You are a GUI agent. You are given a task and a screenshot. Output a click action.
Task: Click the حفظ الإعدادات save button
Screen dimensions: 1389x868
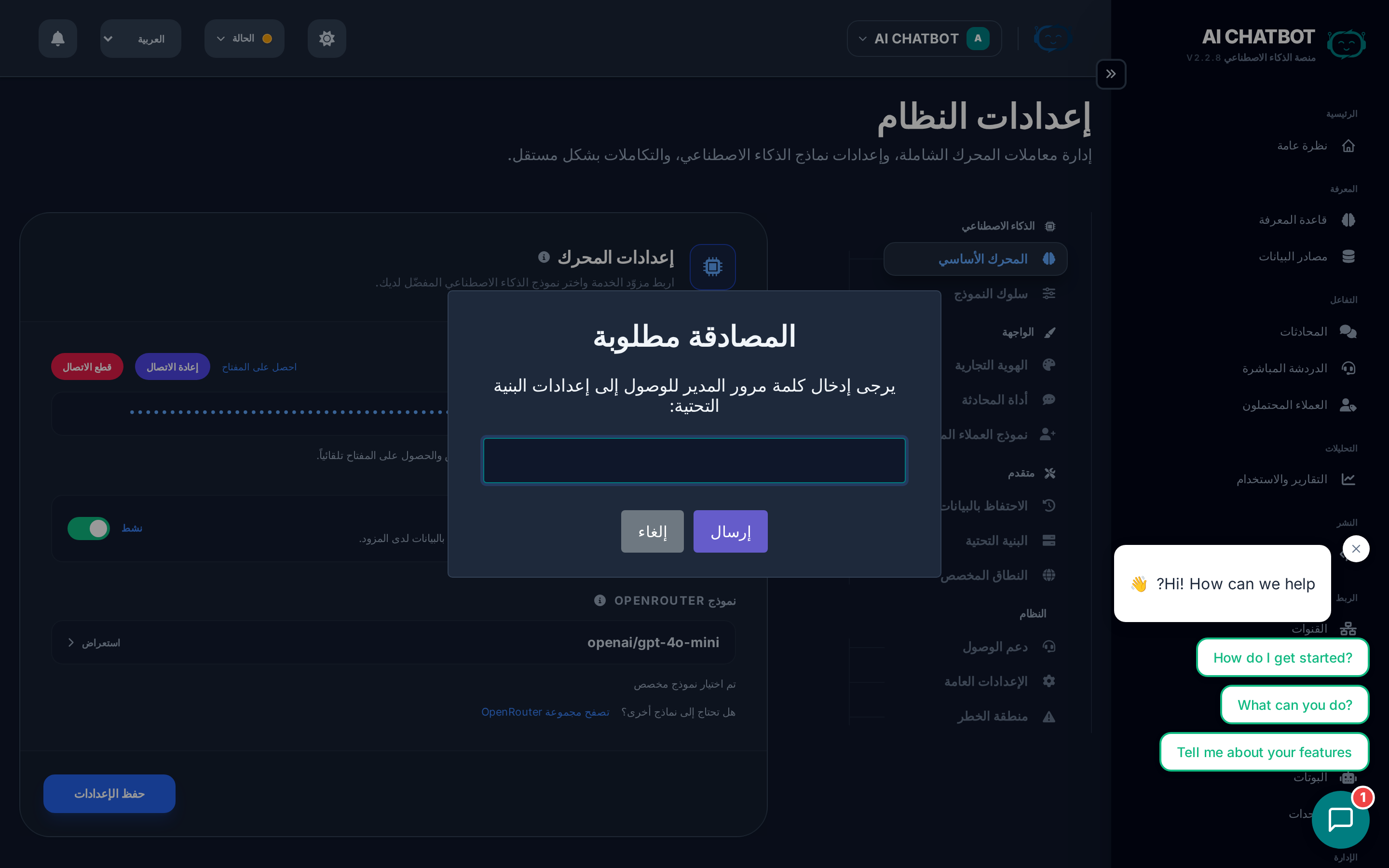[x=109, y=793]
